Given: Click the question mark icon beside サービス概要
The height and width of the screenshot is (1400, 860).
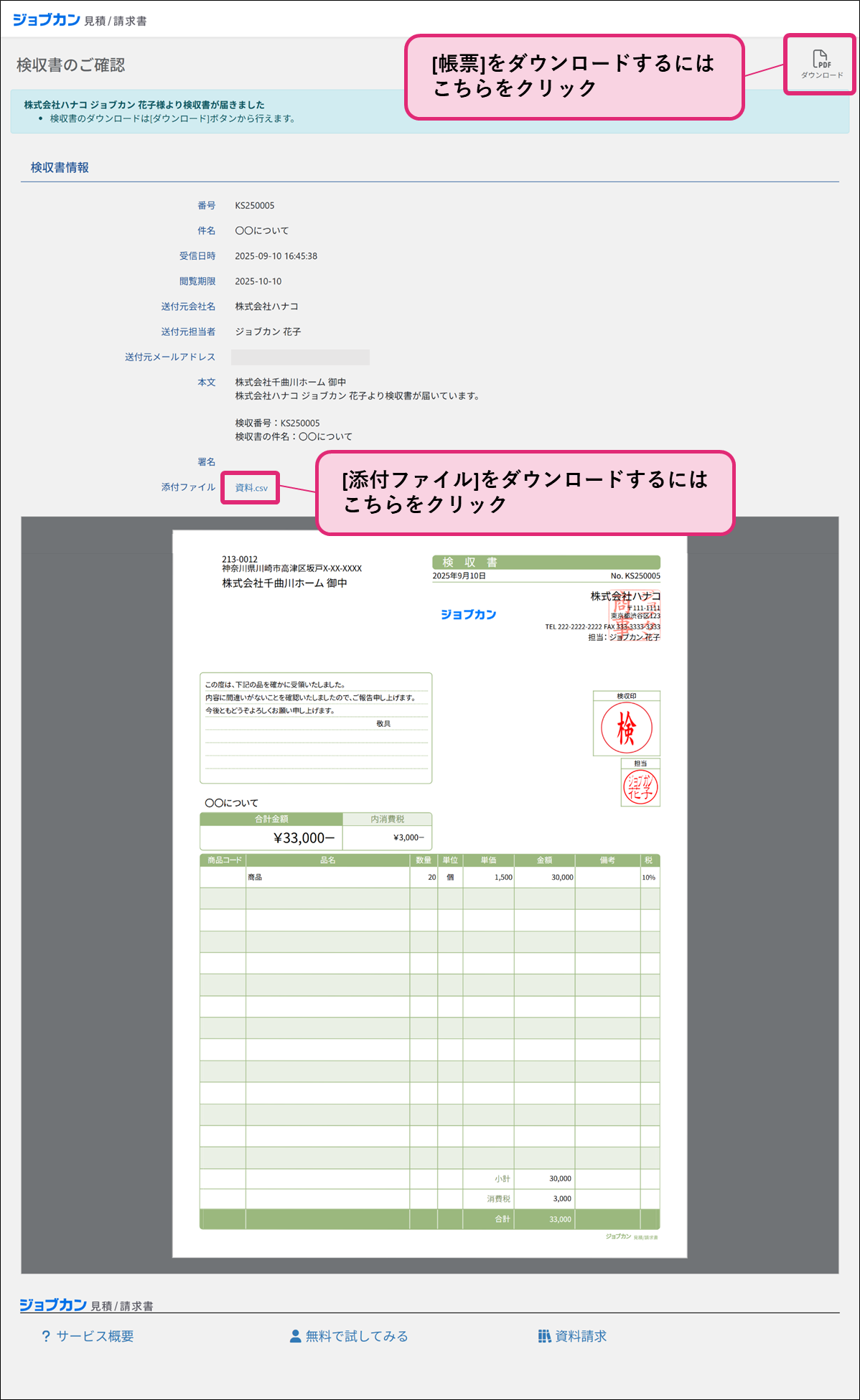Looking at the screenshot, I should point(46,1336).
